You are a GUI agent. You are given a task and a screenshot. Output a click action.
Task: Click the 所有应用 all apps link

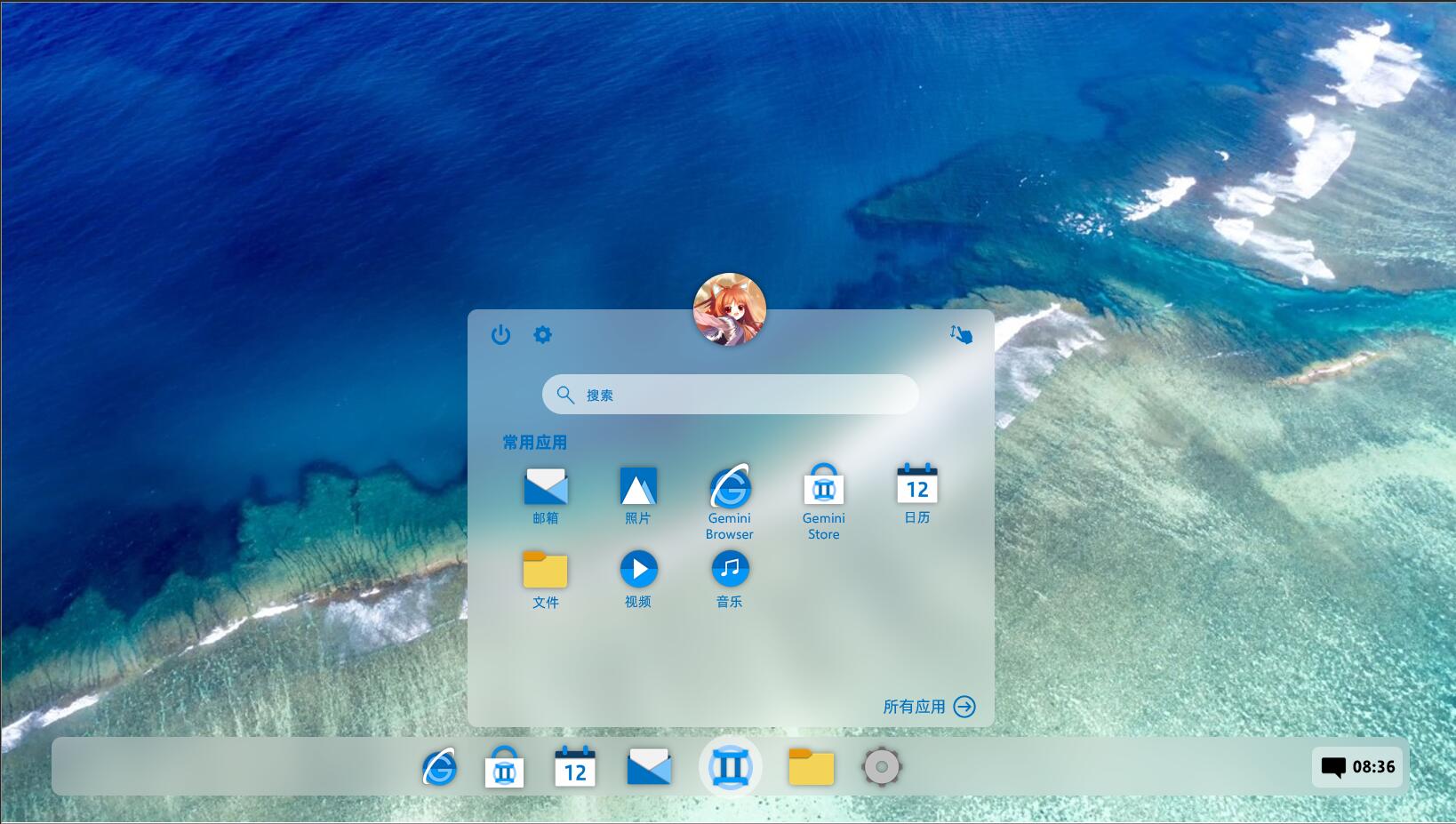[914, 707]
